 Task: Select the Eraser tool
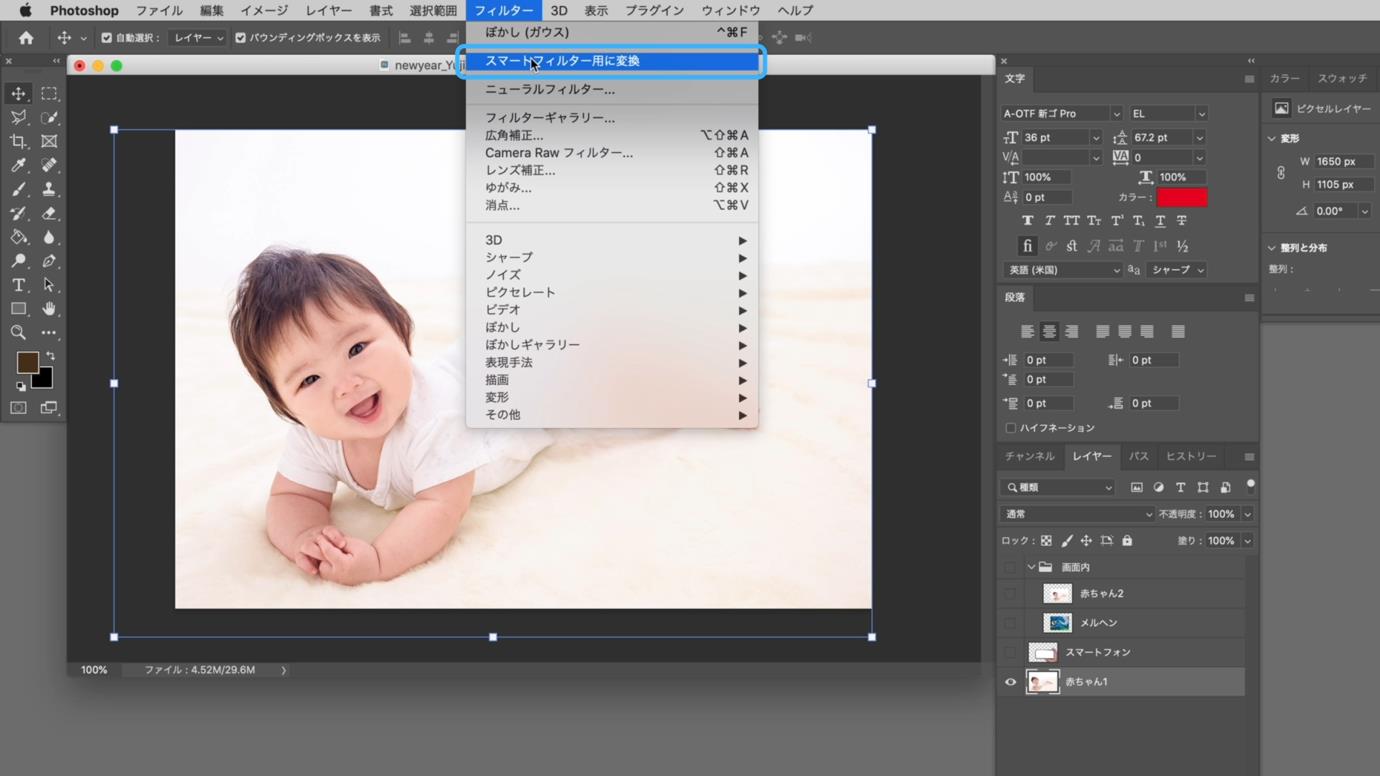[49, 213]
